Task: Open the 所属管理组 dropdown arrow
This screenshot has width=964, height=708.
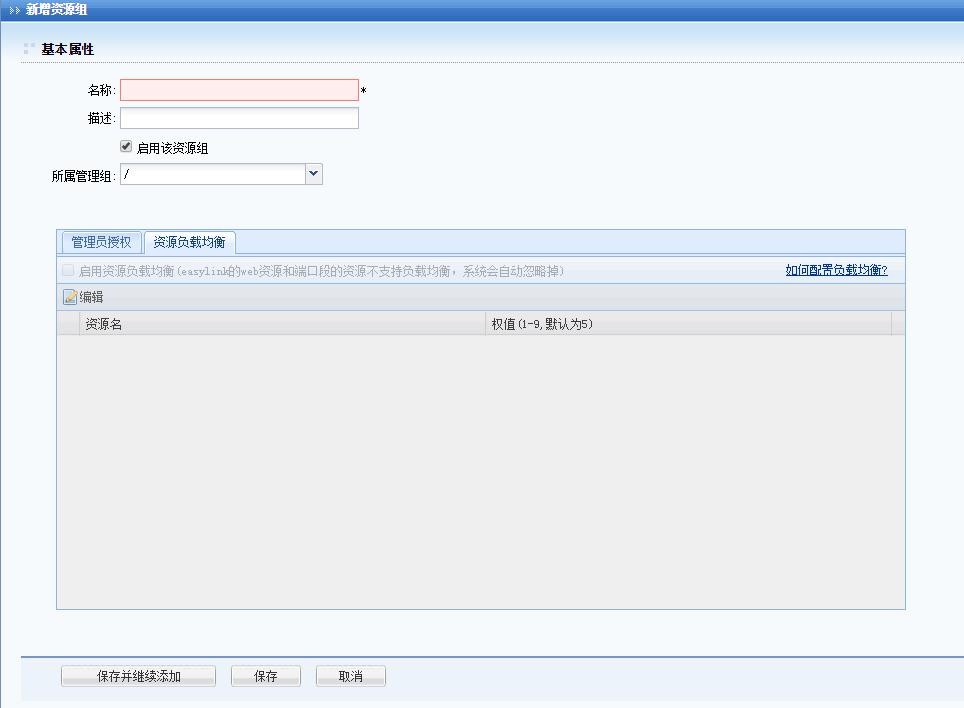Action: click(x=313, y=174)
